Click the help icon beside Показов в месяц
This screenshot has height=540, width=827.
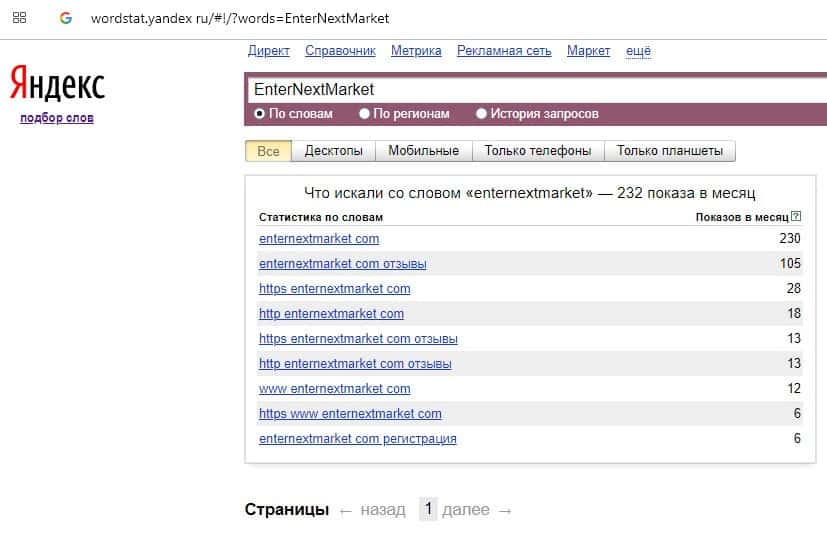796,217
